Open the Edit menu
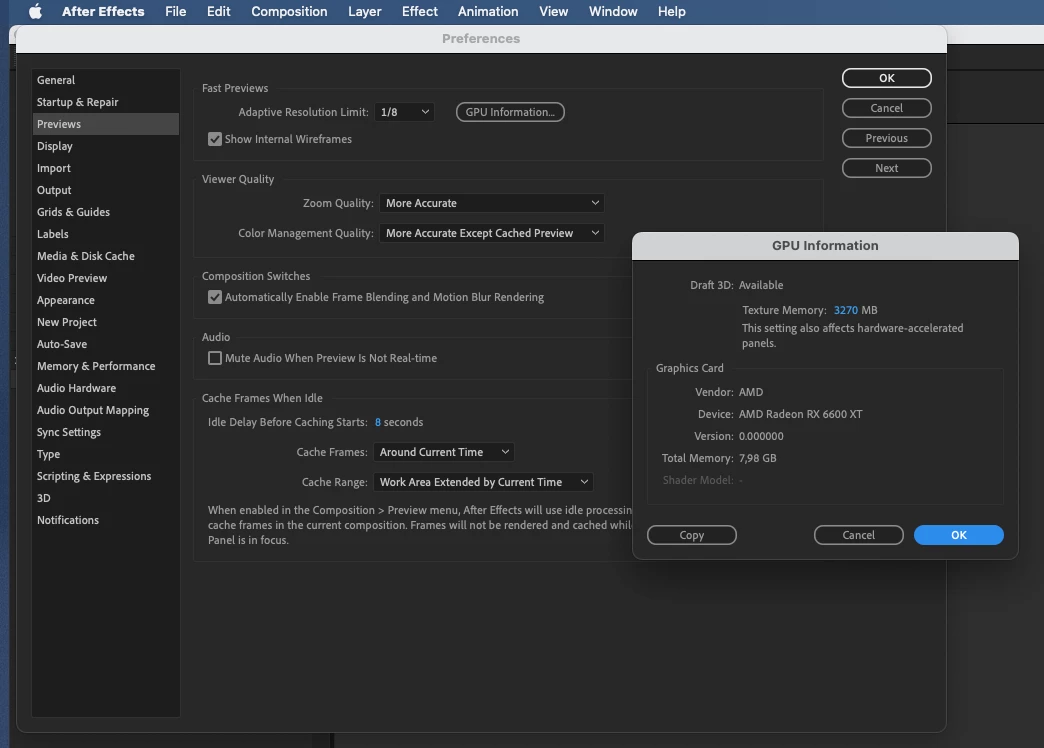Screen dimensions: 1044x748 (218, 11)
